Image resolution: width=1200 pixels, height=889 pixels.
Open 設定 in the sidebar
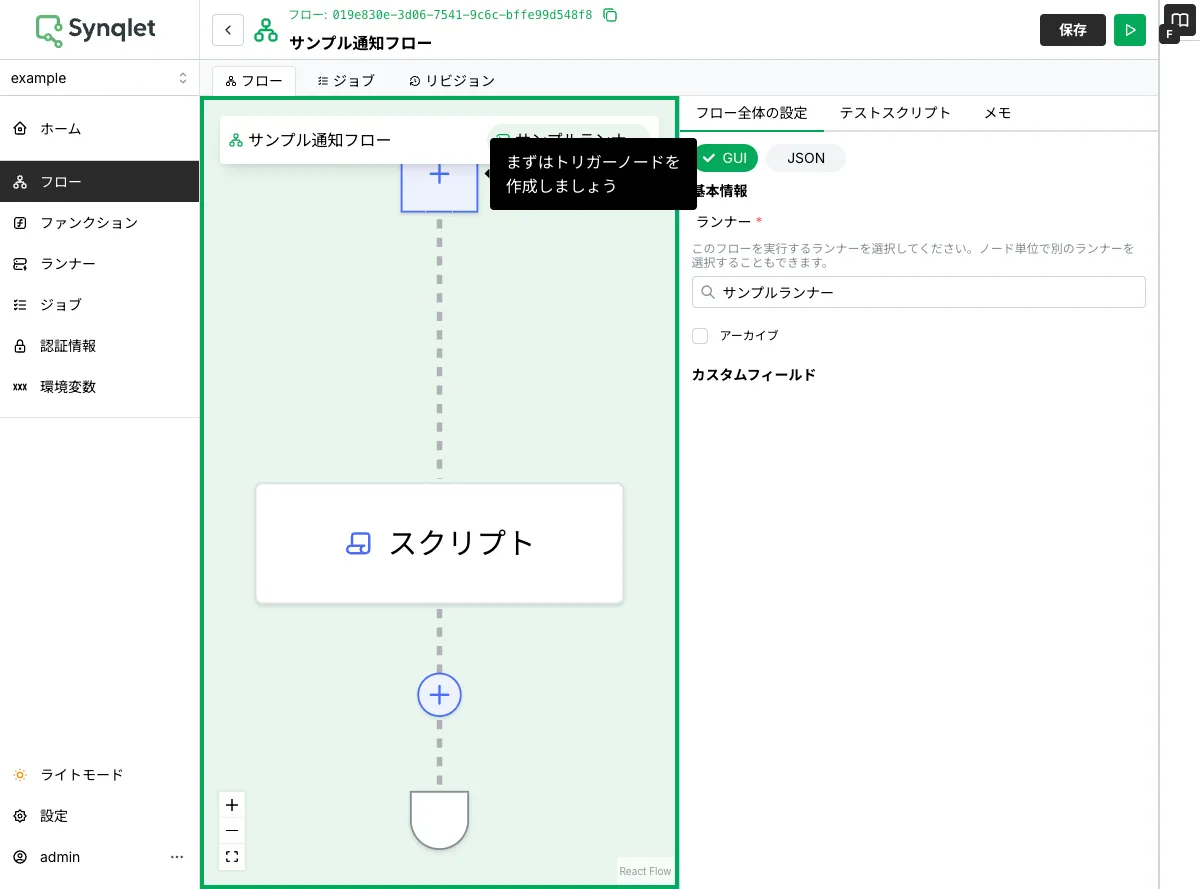[x=99, y=816]
